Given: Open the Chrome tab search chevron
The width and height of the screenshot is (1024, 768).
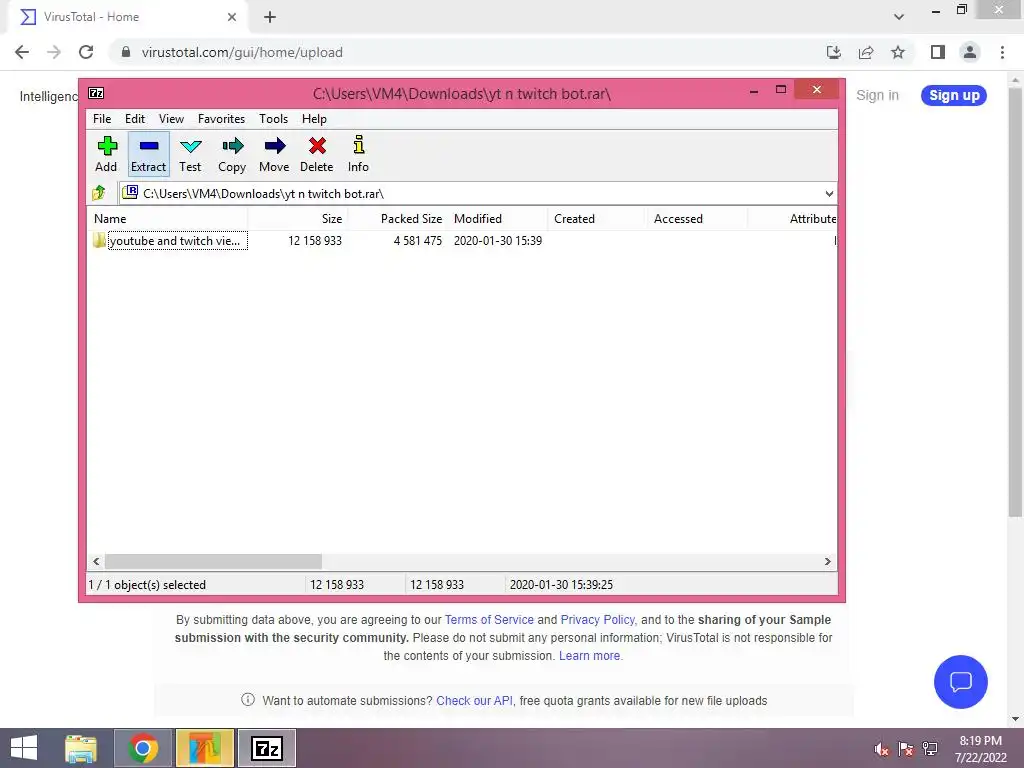Looking at the screenshot, I should [x=899, y=17].
